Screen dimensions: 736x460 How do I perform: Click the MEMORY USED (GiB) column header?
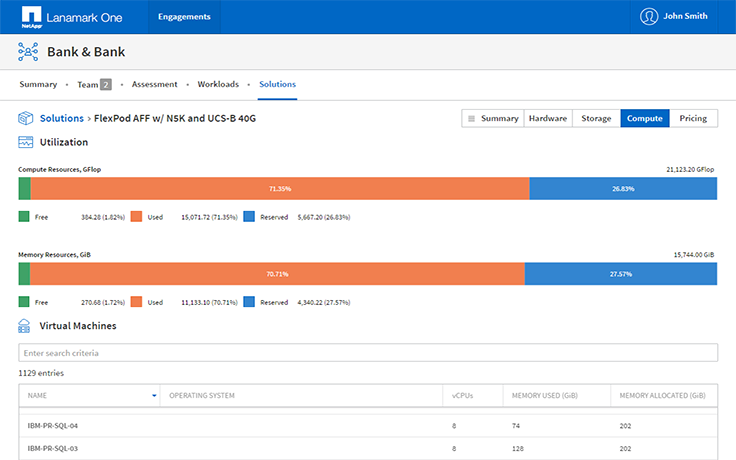point(543,396)
